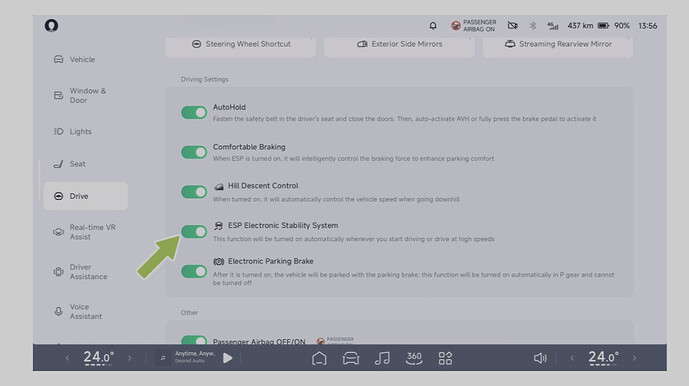The width and height of the screenshot is (689, 386).
Task: Open Streaming Rearview Mirror settings
Action: (558, 44)
